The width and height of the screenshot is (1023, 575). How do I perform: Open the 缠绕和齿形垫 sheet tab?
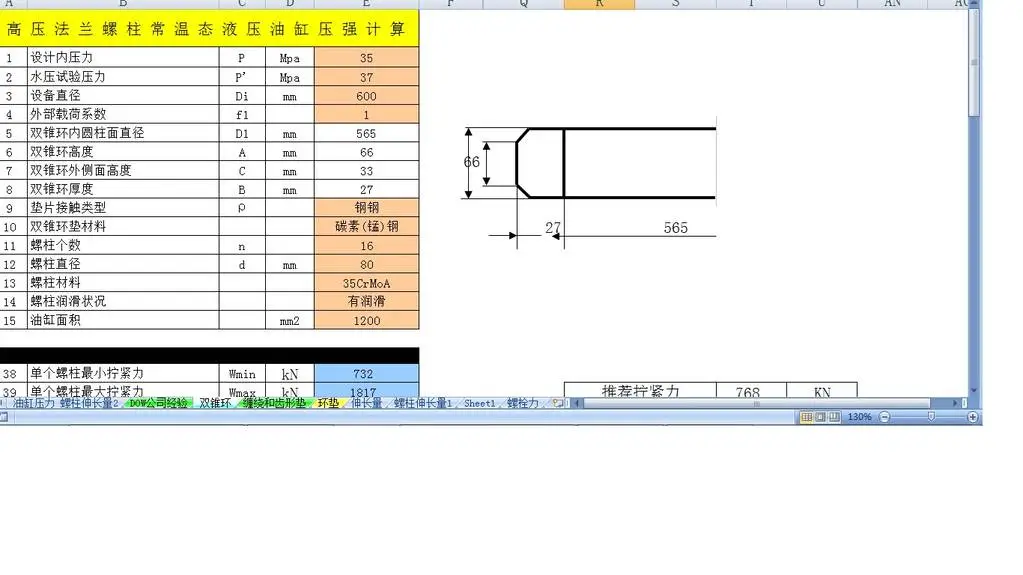pos(274,403)
